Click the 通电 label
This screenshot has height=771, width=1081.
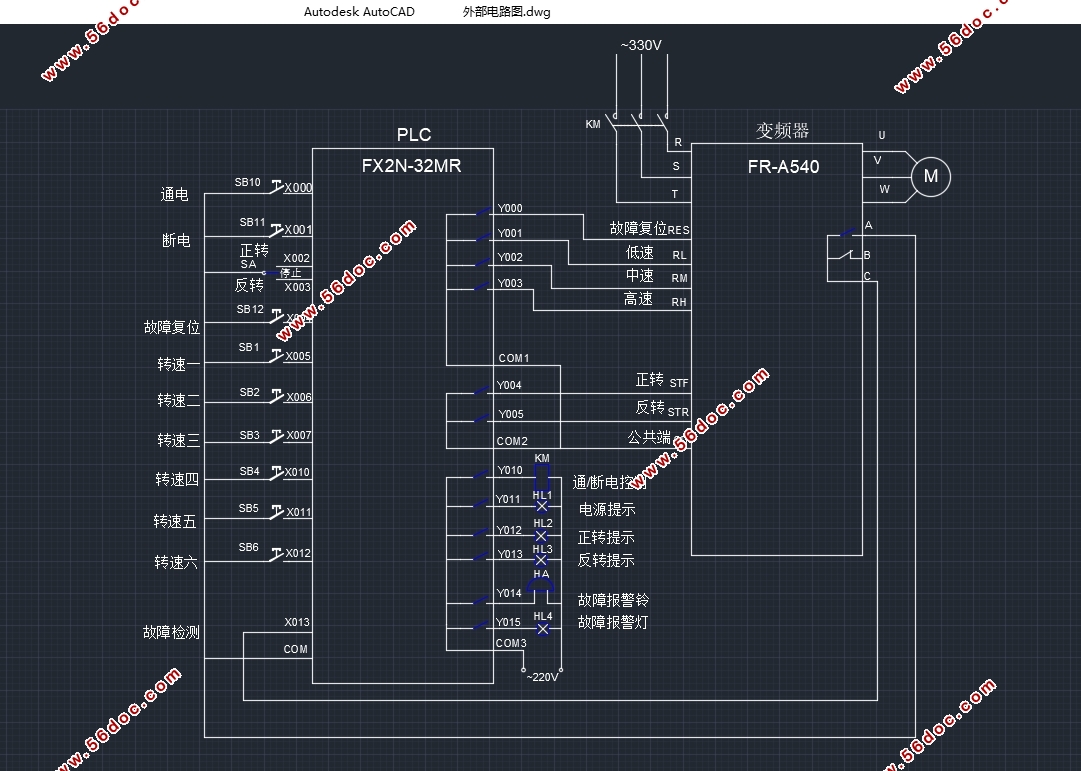(174, 194)
